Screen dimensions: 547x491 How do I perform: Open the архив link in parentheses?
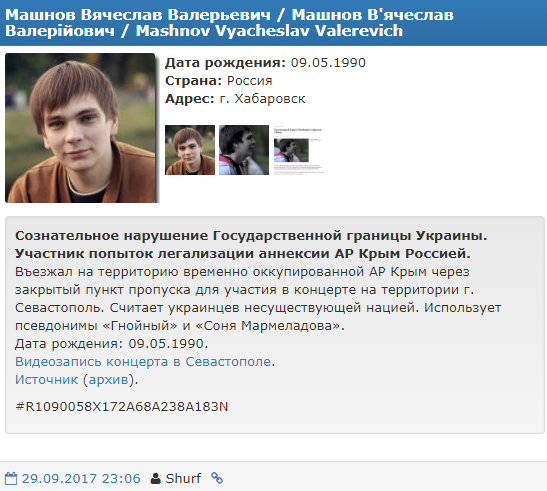click(108, 380)
